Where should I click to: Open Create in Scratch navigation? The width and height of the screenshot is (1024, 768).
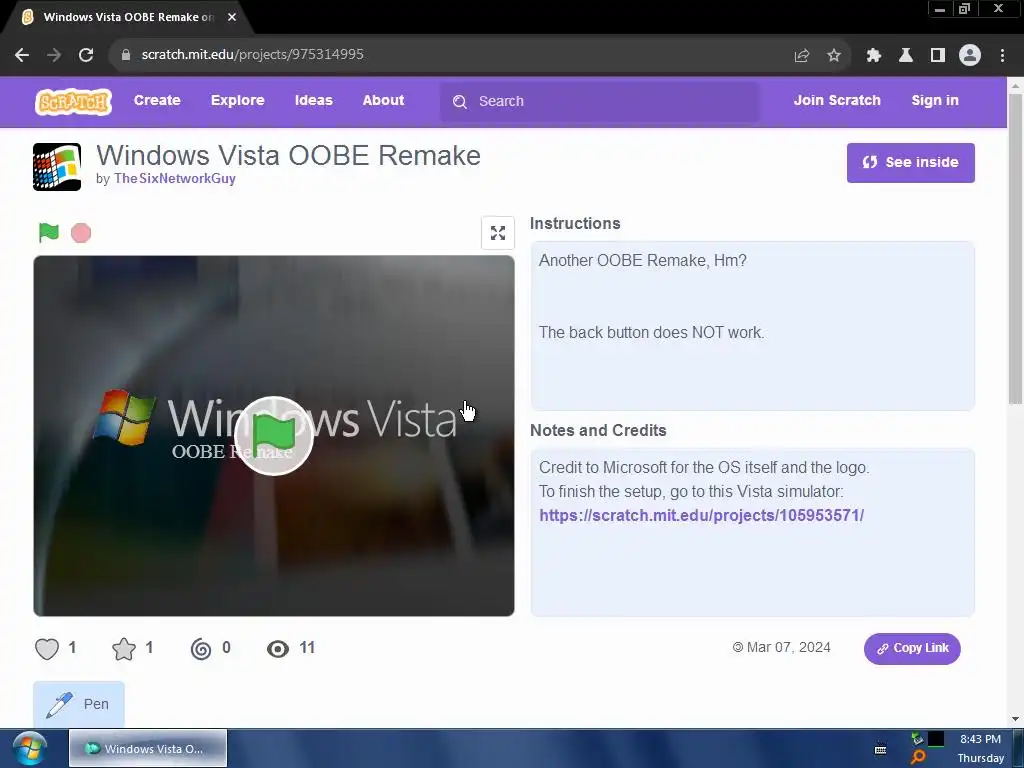click(x=157, y=101)
